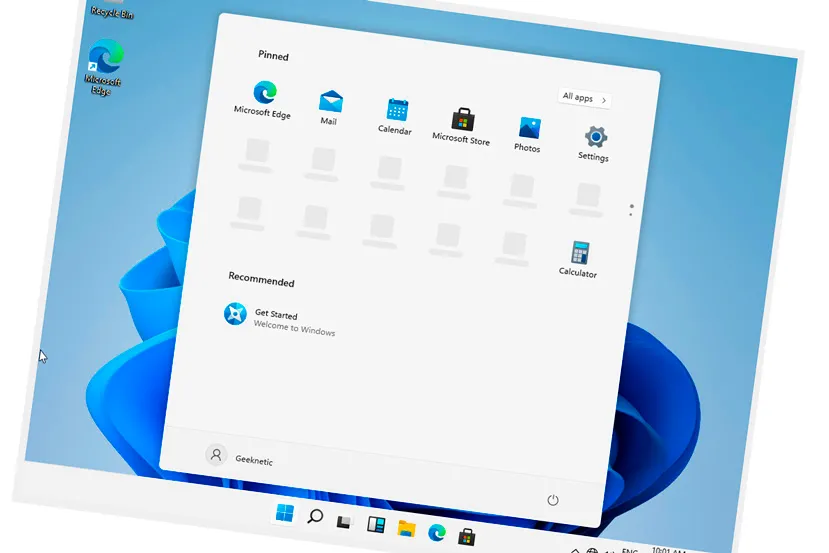Select the Recycle Bin desktop icon
Image resolution: width=829 pixels, height=553 pixels.
click(112, 11)
